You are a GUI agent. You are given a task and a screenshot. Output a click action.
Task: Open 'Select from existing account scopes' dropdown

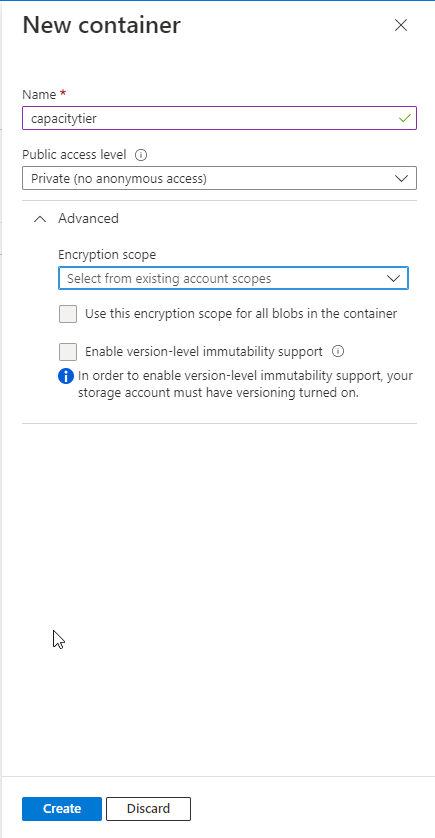pyautogui.click(x=233, y=278)
